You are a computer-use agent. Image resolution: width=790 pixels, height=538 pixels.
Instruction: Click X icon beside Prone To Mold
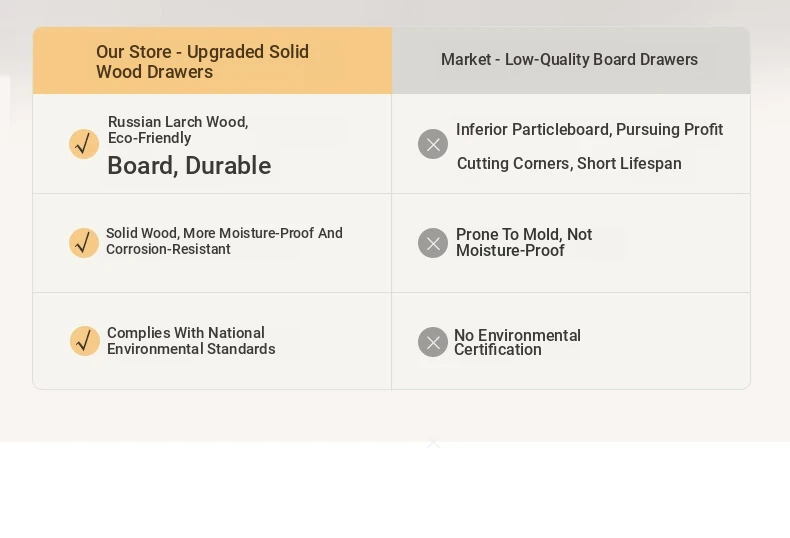[x=433, y=243]
